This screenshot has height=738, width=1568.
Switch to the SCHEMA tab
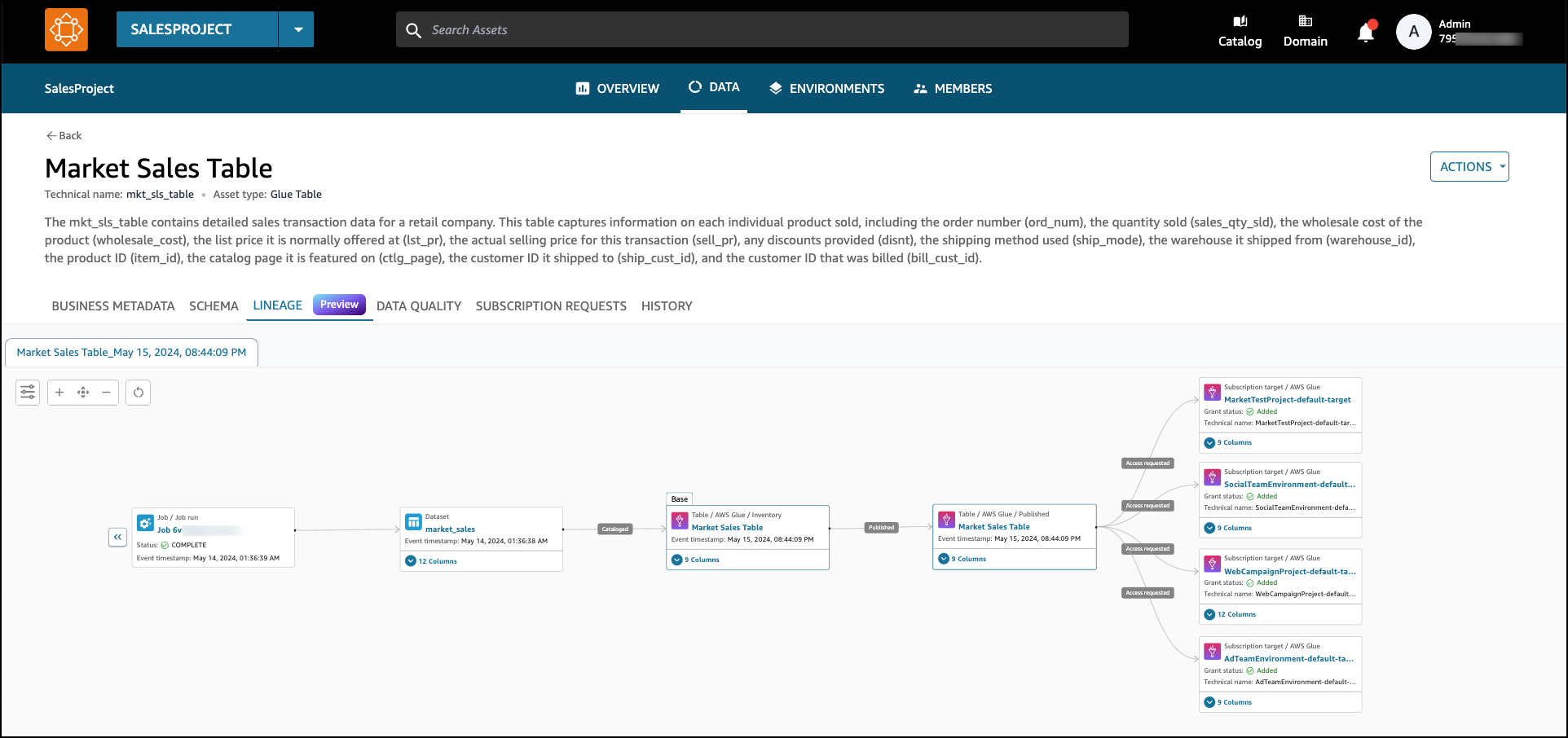[x=214, y=306]
